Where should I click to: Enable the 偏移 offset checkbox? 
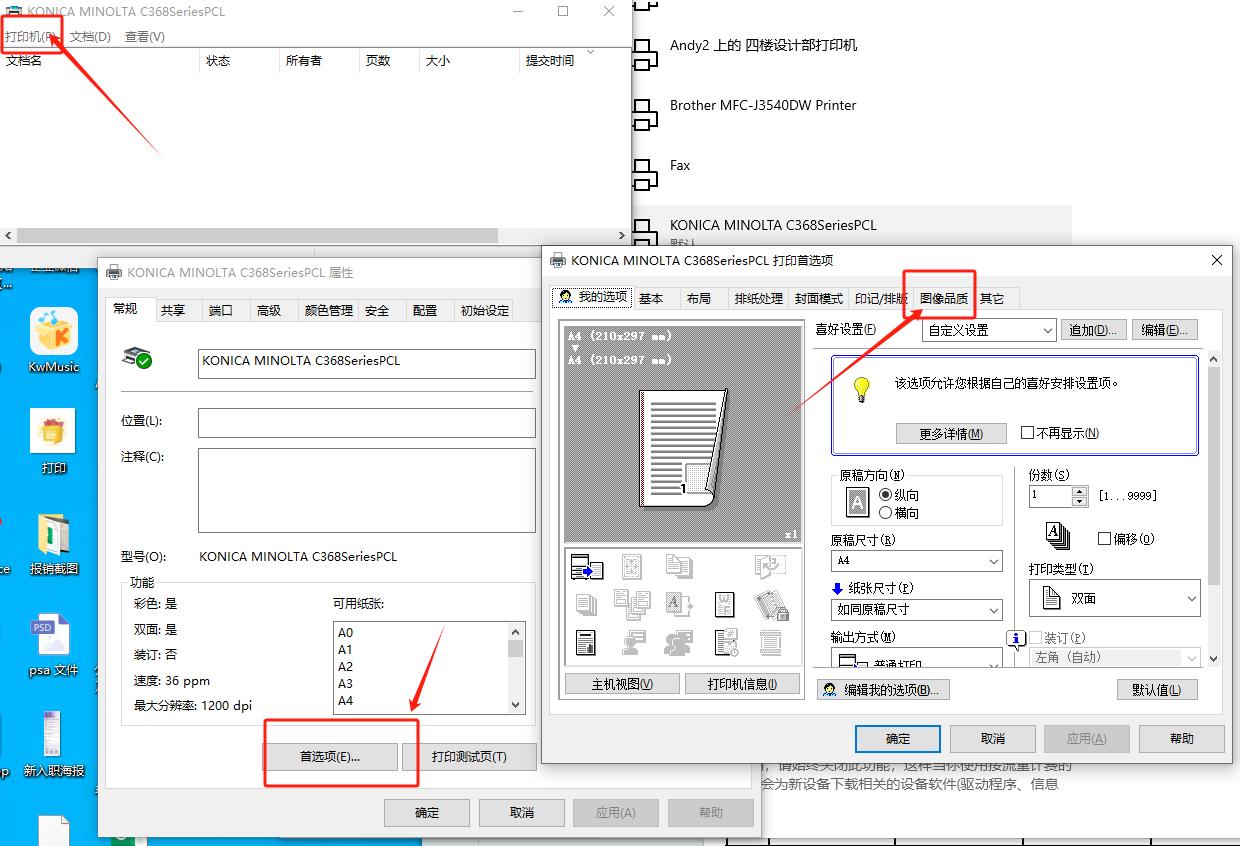tap(1105, 539)
